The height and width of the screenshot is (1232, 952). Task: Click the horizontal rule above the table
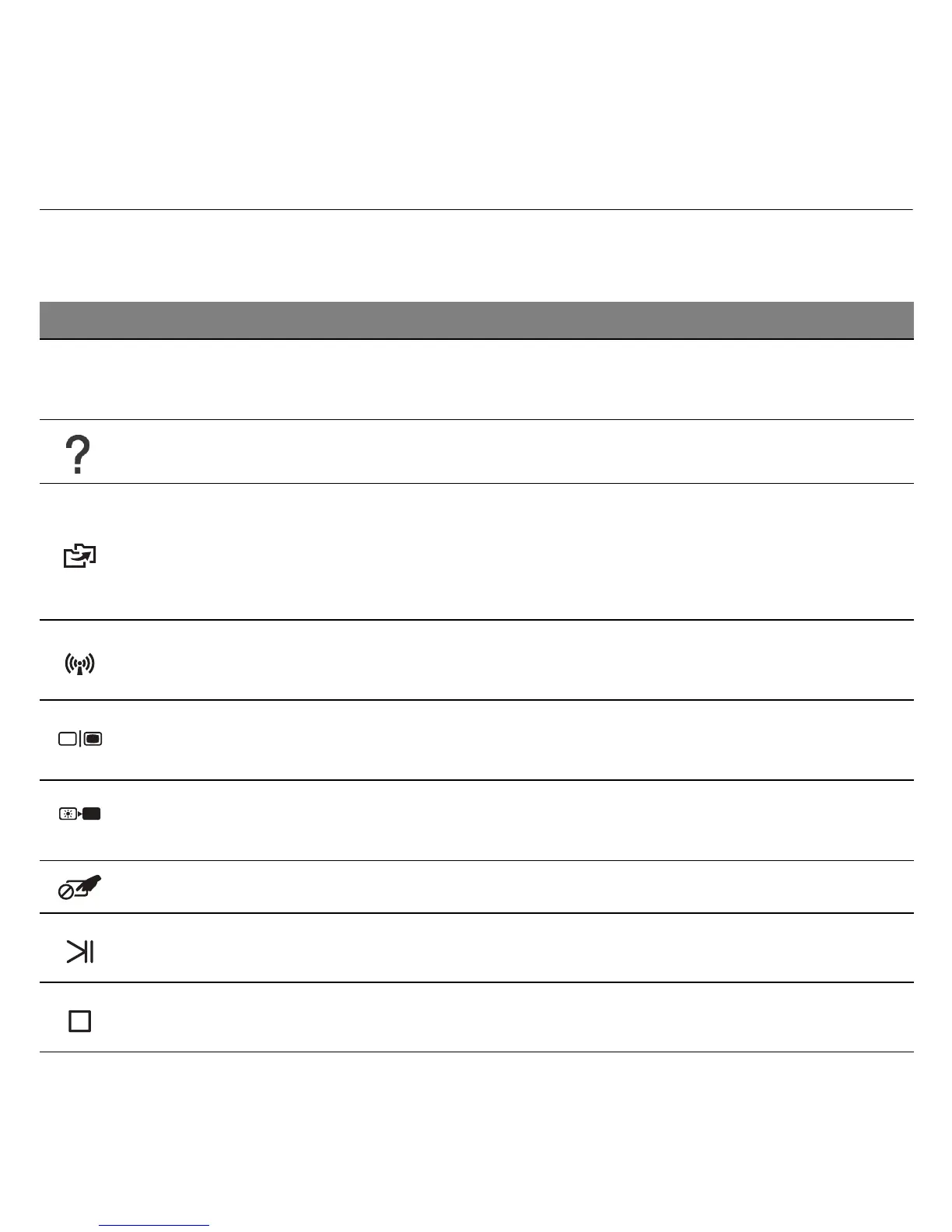[476, 209]
